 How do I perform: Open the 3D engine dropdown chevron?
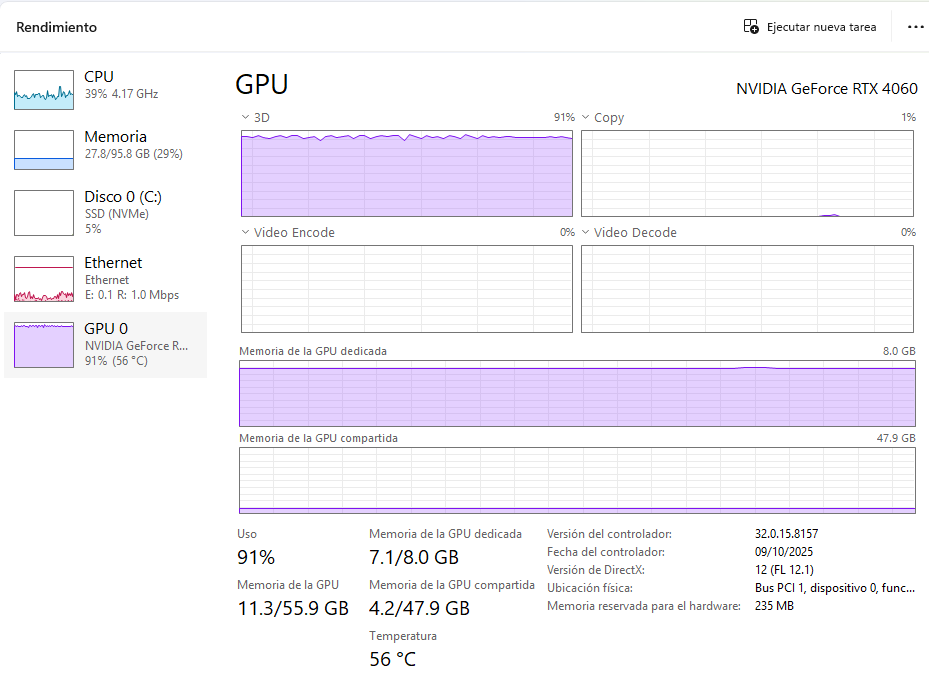(x=245, y=118)
